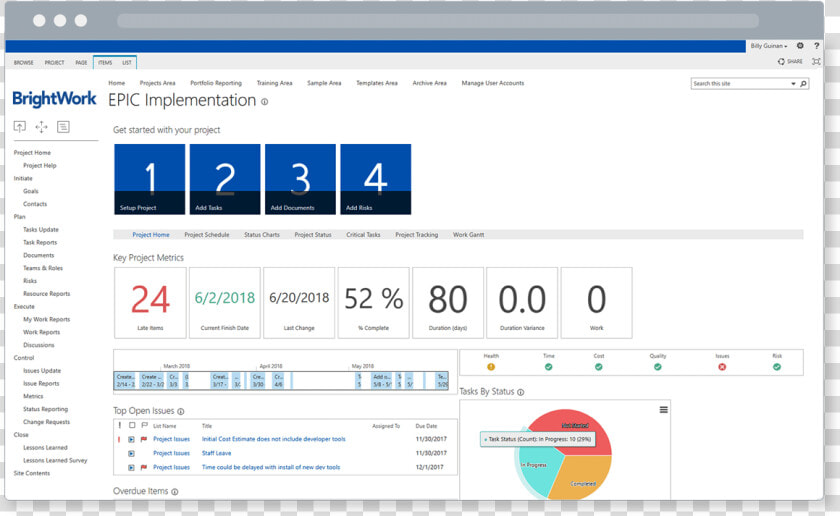Click the Add Documents tile 3

pyautogui.click(x=301, y=179)
